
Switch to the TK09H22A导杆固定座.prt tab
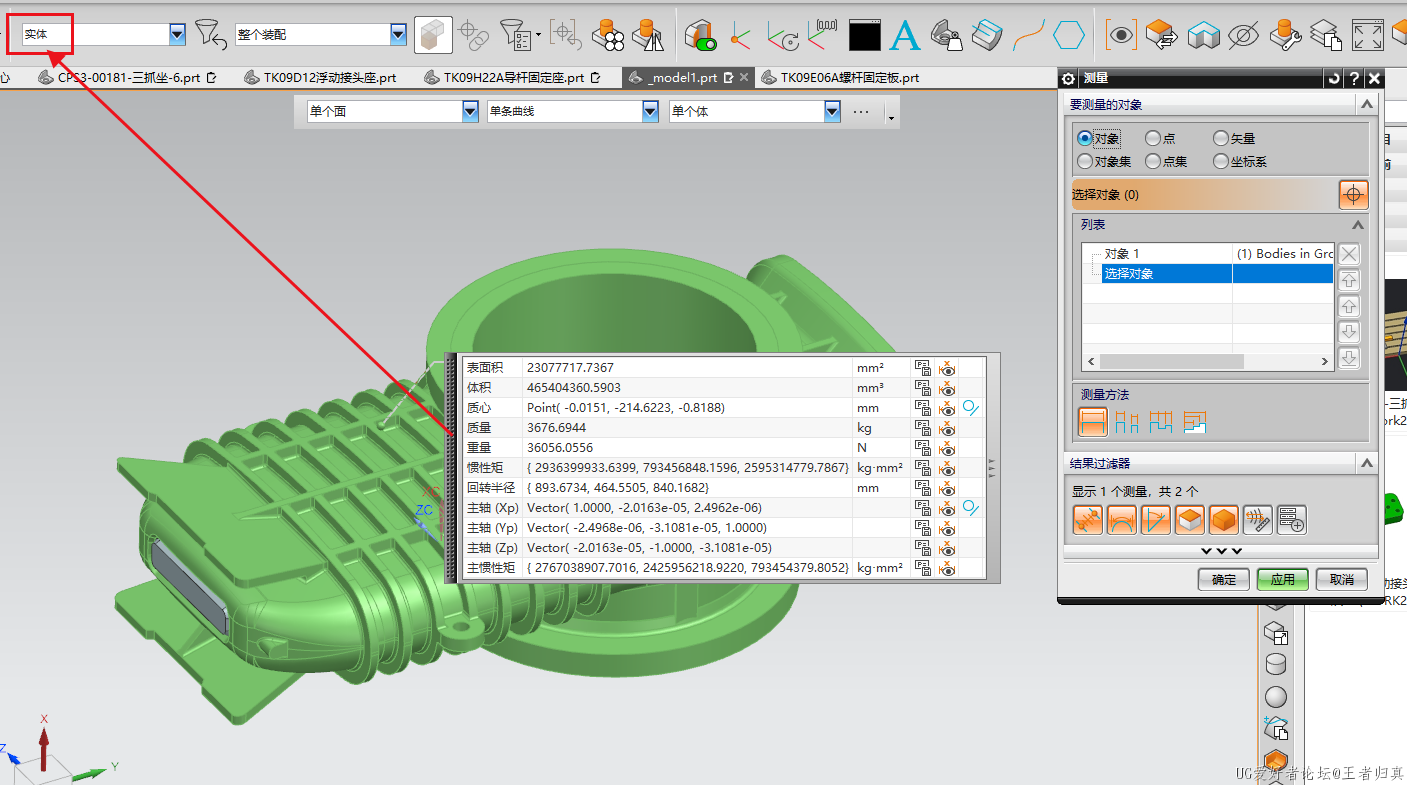(x=512, y=77)
